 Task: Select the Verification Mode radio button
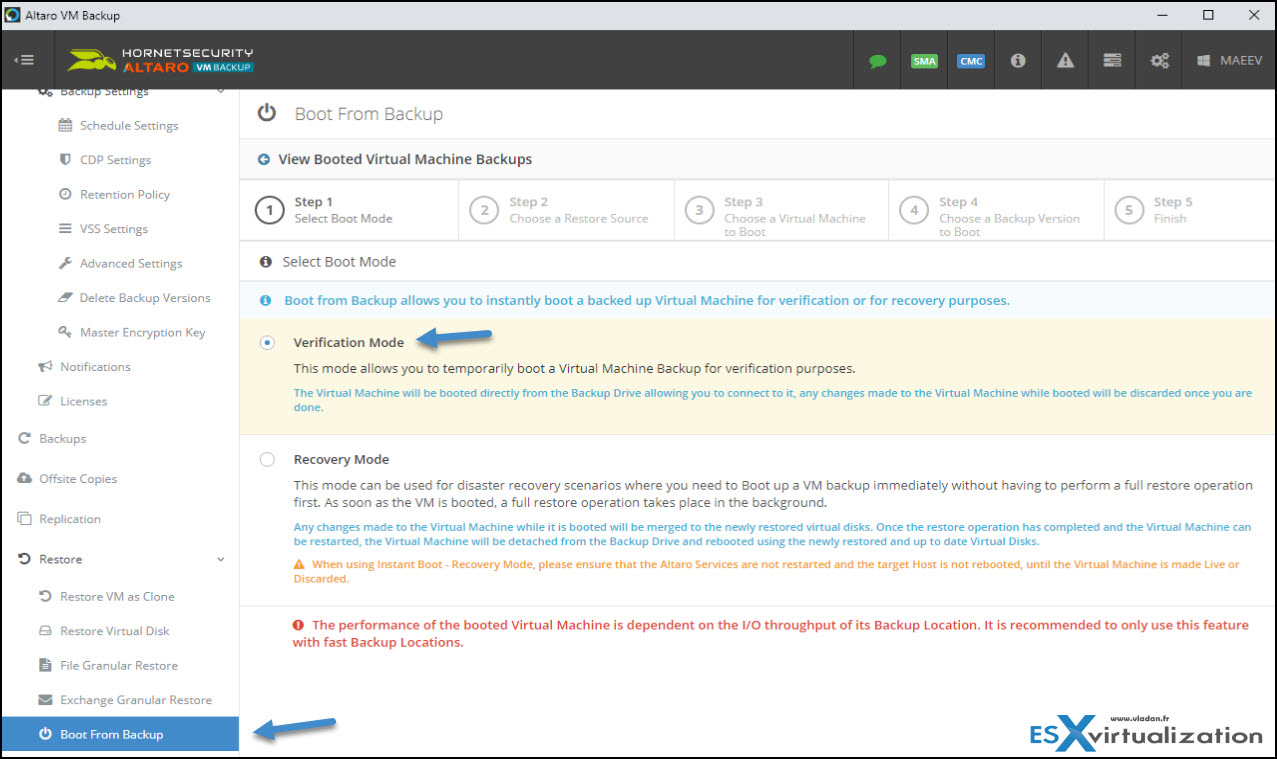267,342
